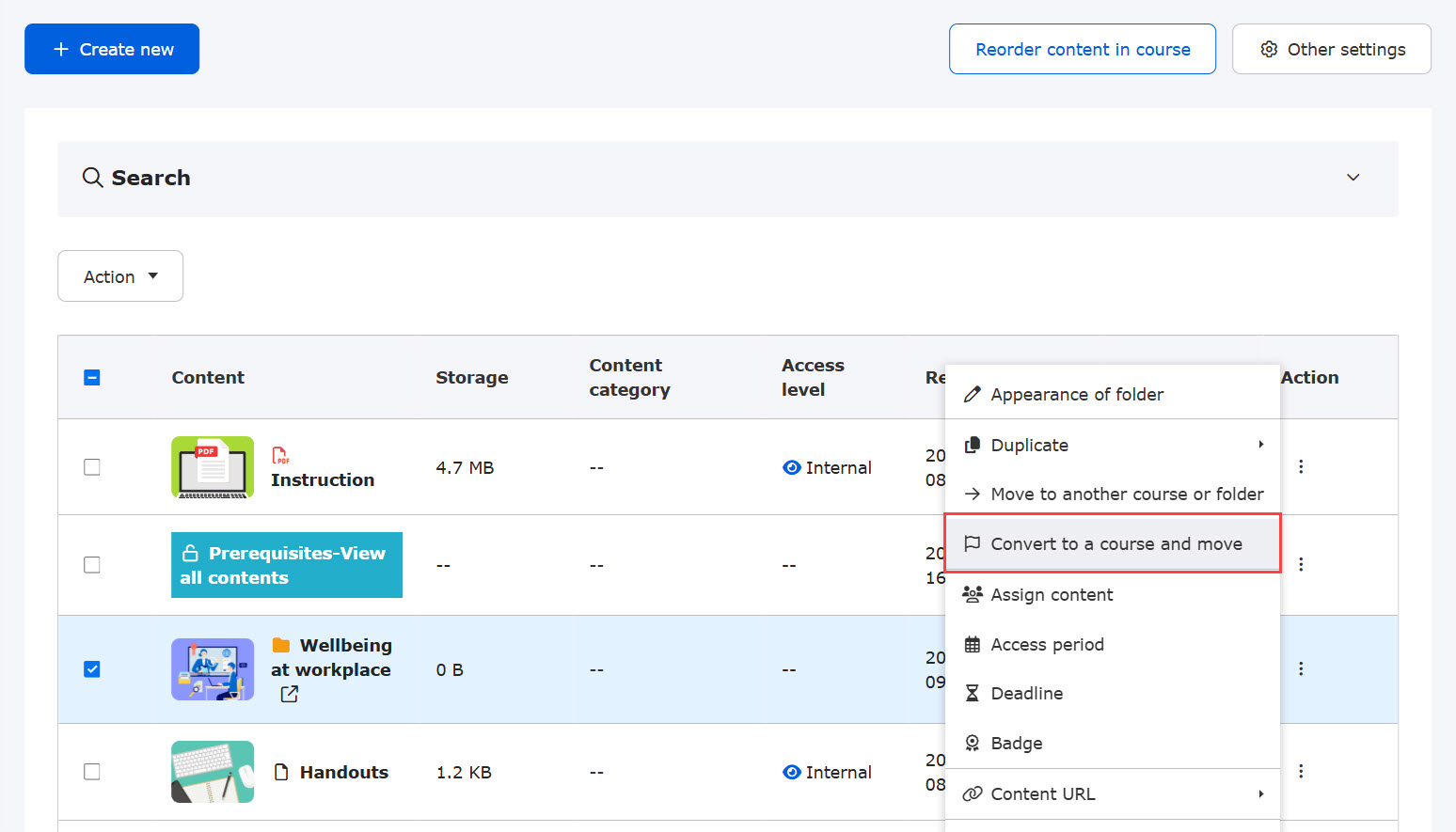Click the external link icon under Wellbeing at workplace
1456x832 pixels.
pyautogui.click(x=289, y=694)
